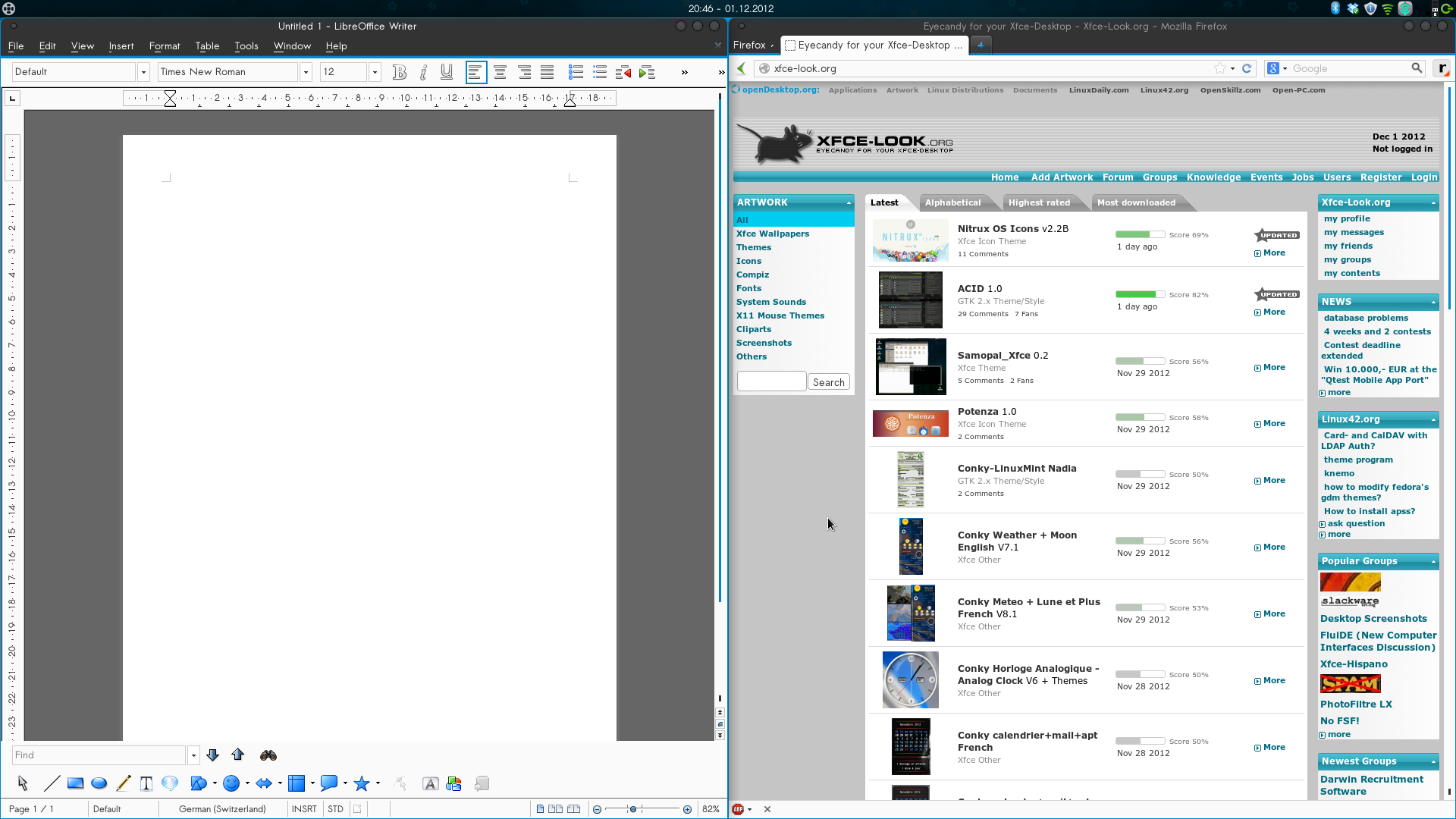Image resolution: width=1456 pixels, height=819 pixels.
Task: Click the Find & Replace binoculars icon
Action: 268,755
